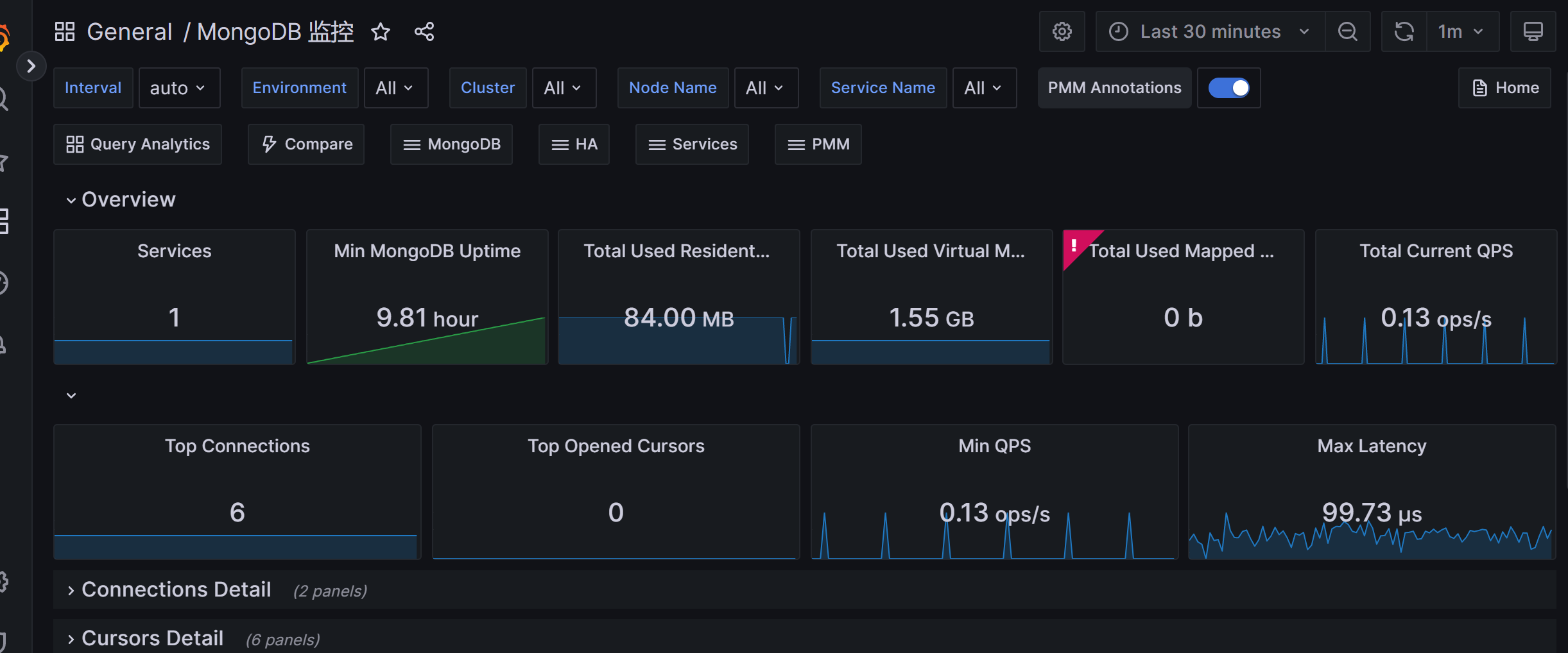The height and width of the screenshot is (653, 1568).
Task: Open the time range picker Last 30 minutes
Action: (1210, 31)
